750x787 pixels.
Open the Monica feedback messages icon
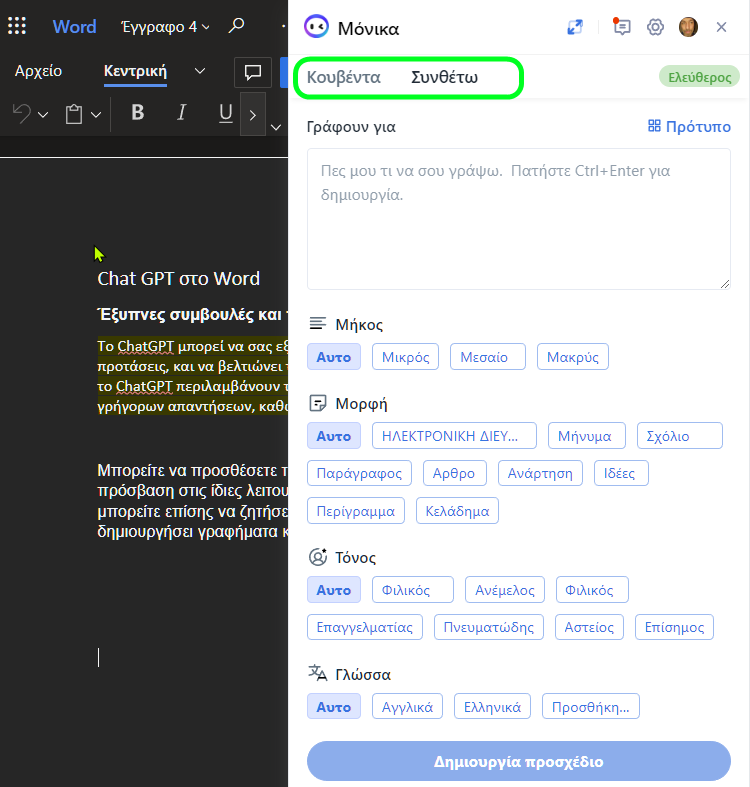621,27
